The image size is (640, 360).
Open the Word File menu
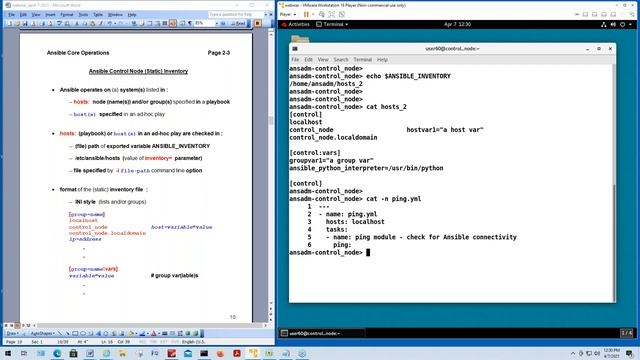pyautogui.click(x=11, y=15)
